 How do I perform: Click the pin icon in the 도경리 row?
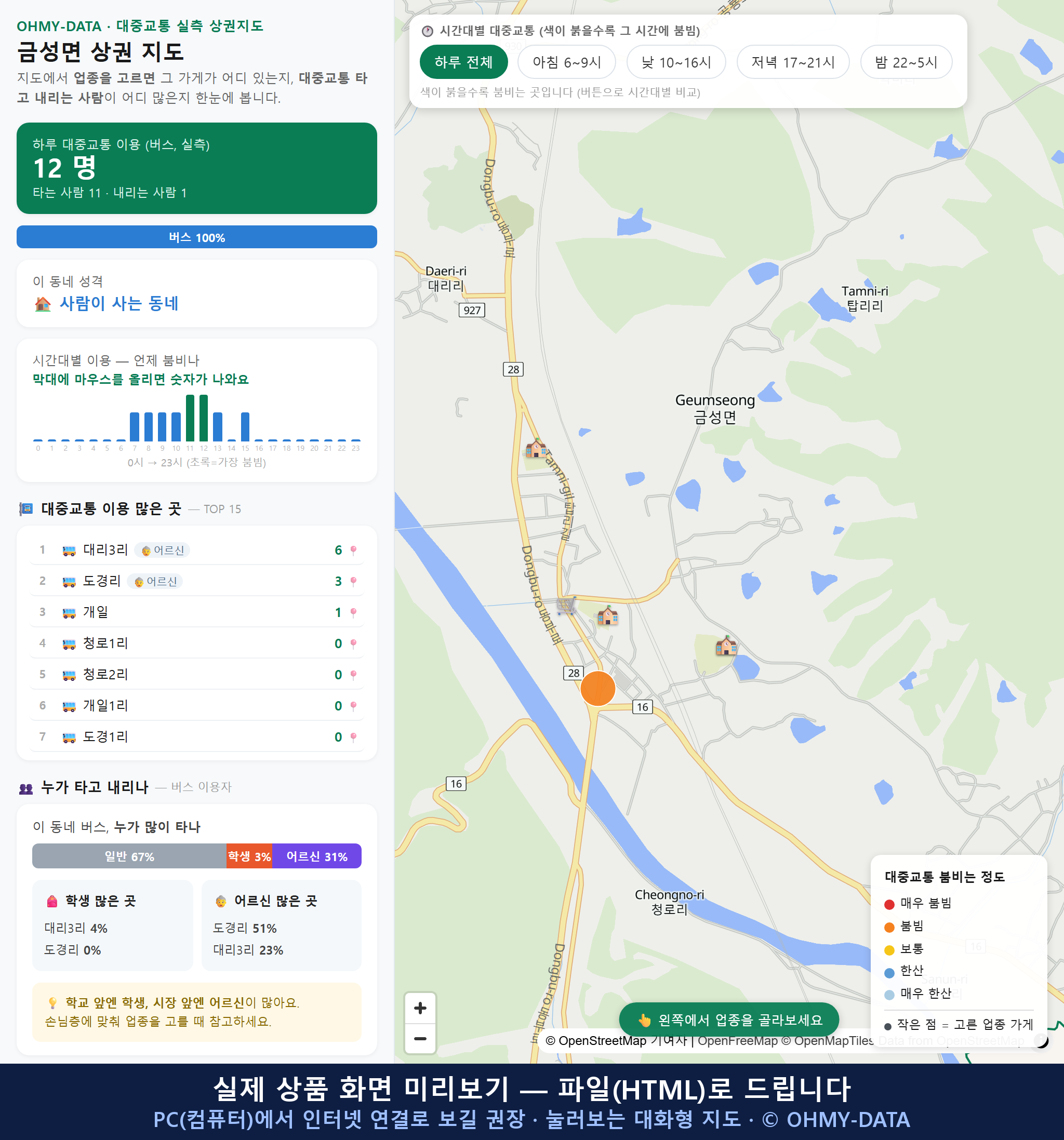353,582
